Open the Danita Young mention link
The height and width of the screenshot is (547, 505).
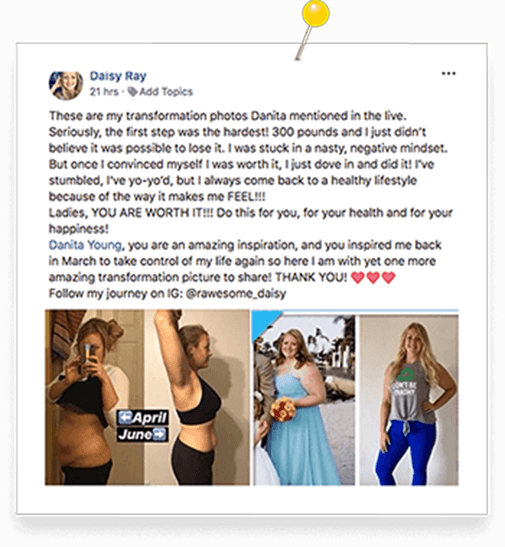coord(85,245)
